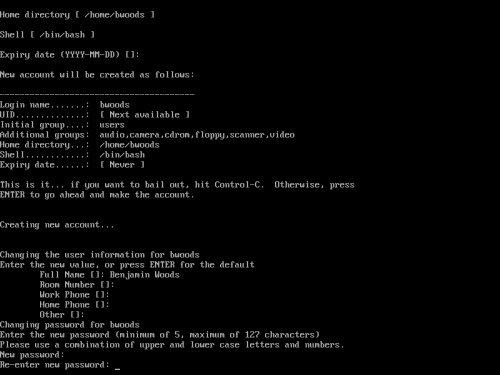
Task: Click the Additional groups list text
Action: coord(197,135)
